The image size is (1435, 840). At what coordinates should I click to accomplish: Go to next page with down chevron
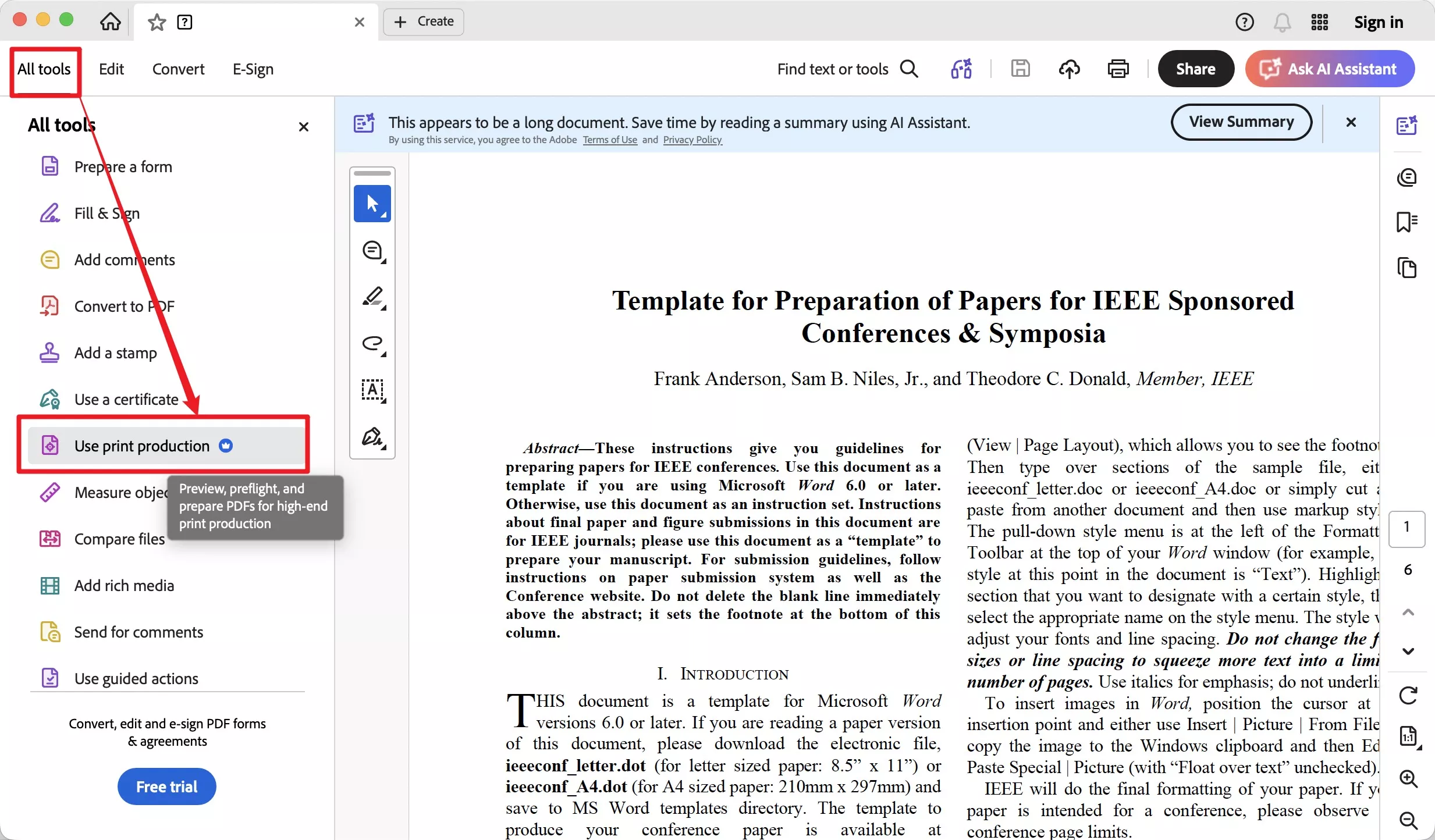[1408, 651]
